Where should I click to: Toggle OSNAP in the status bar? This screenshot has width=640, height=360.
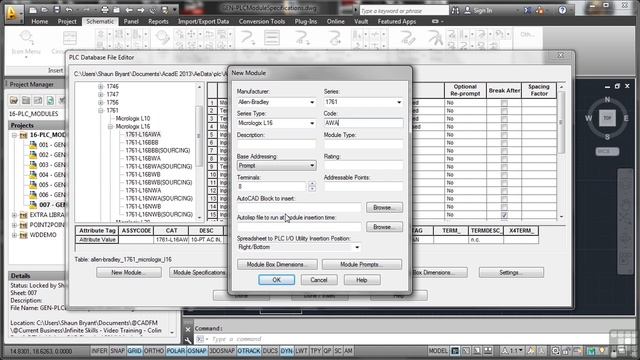[x=197, y=351]
